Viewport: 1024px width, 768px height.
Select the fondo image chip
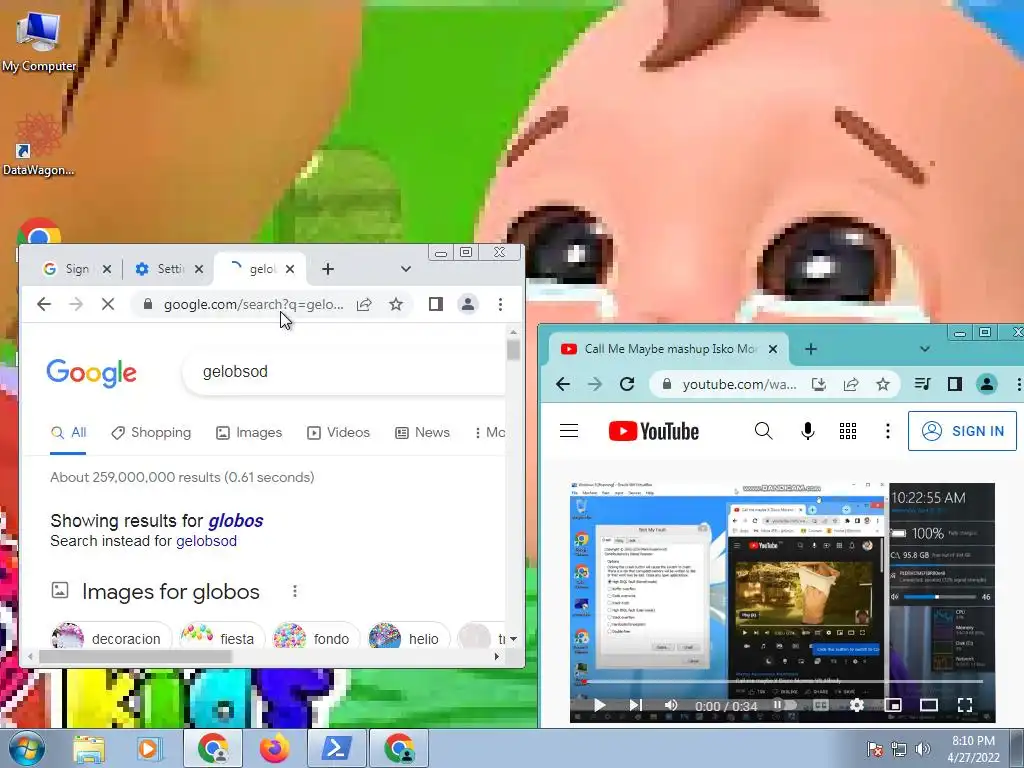coord(316,638)
